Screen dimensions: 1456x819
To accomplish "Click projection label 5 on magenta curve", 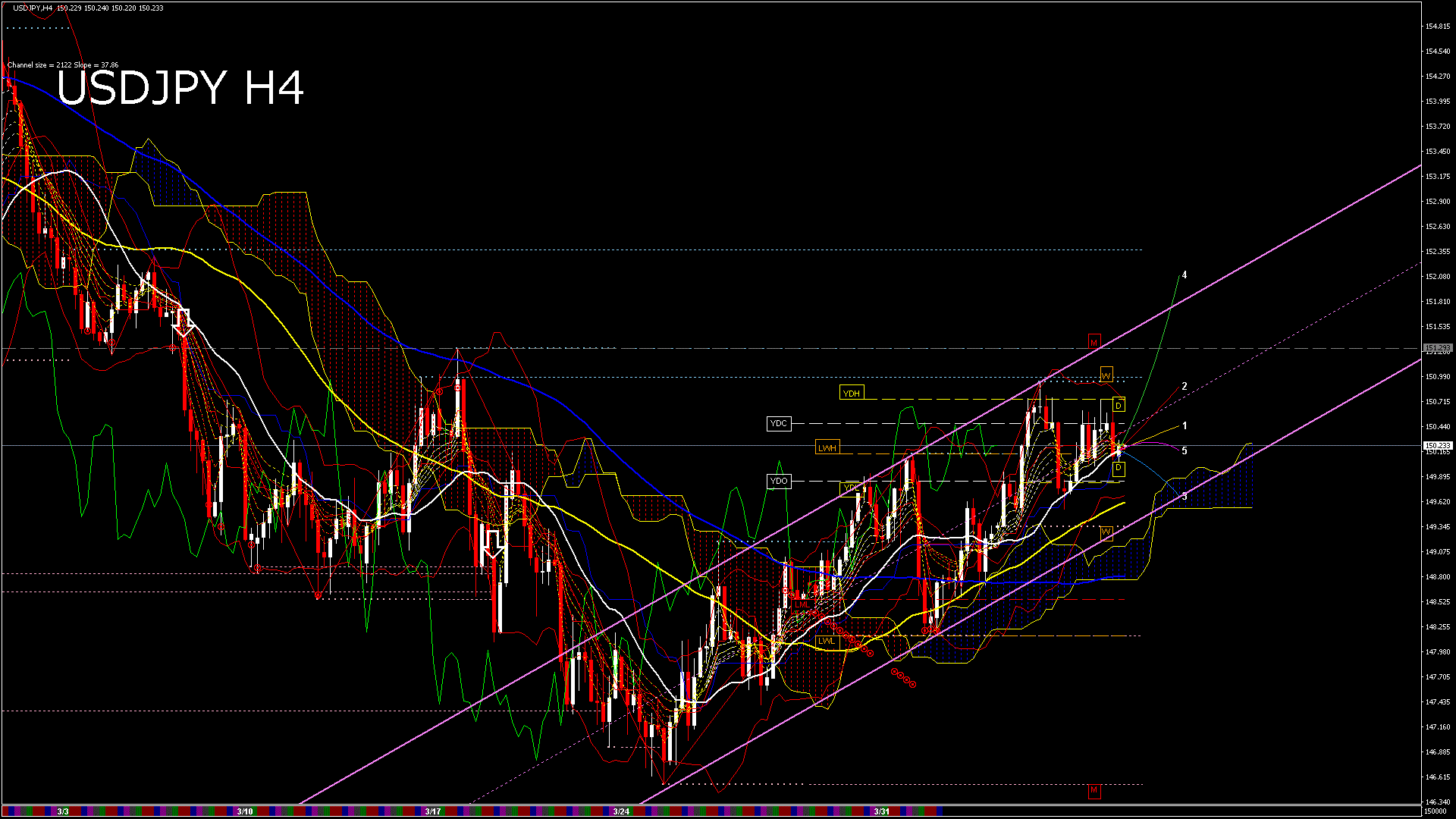I will click(x=1185, y=451).
